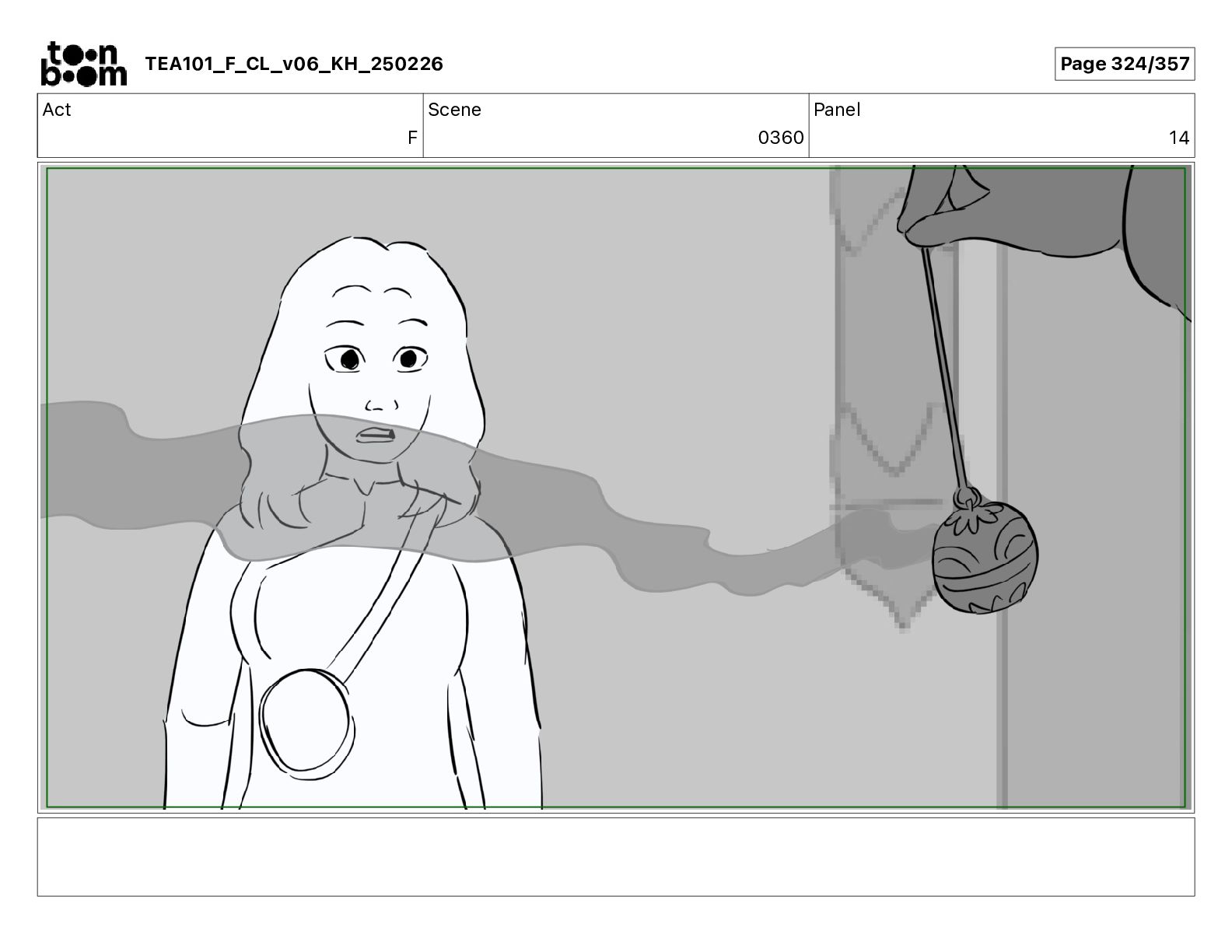
Task: Select the Scene value 0360
Action: point(781,138)
